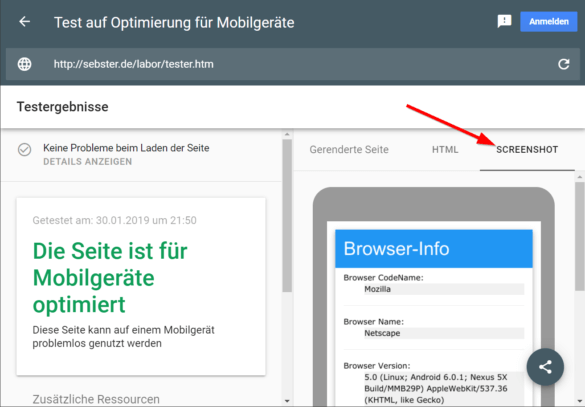Click left panel scrollbar down arrow

pos(287,401)
